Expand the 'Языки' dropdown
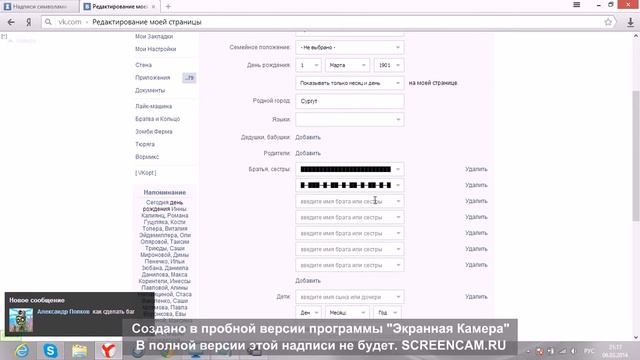 (350, 120)
